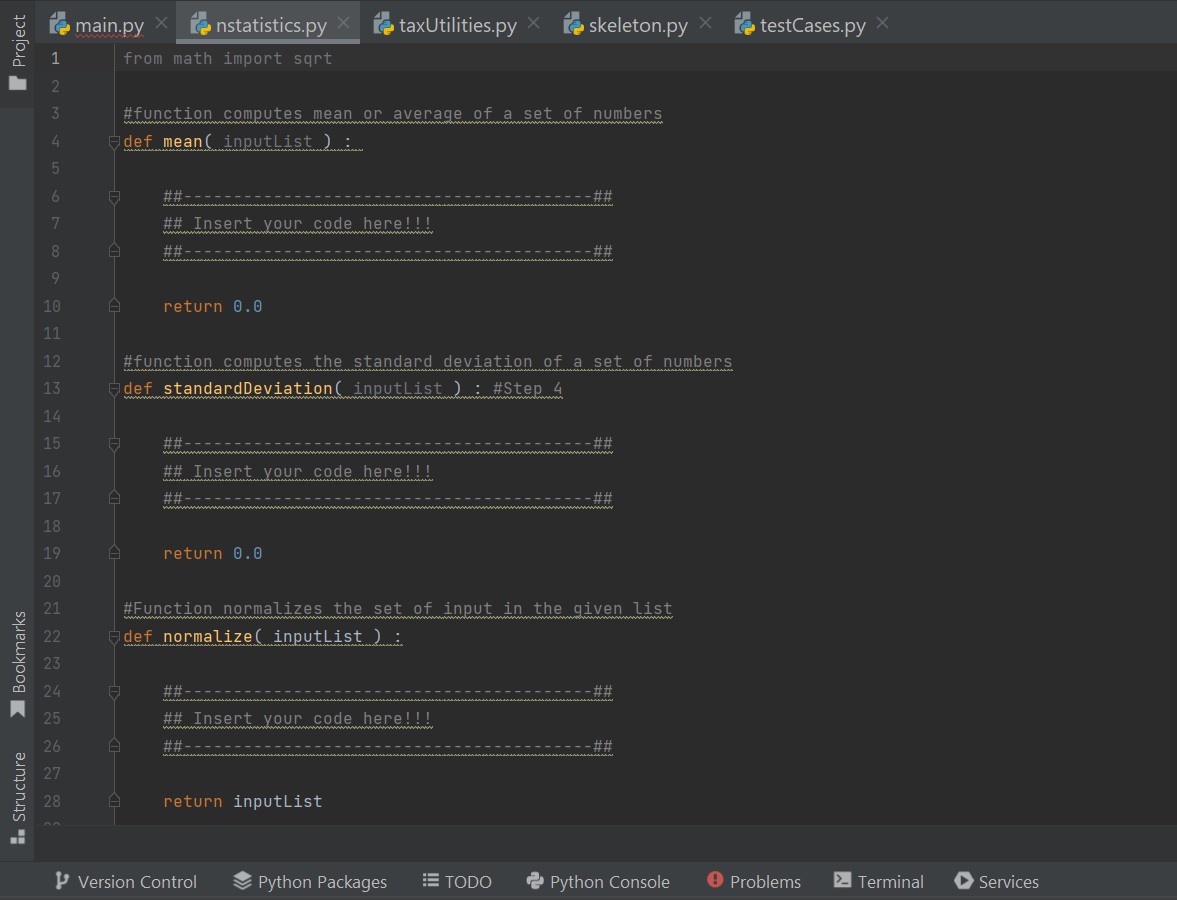This screenshot has height=900, width=1177.
Task: Open the Python Console
Action: point(598,881)
